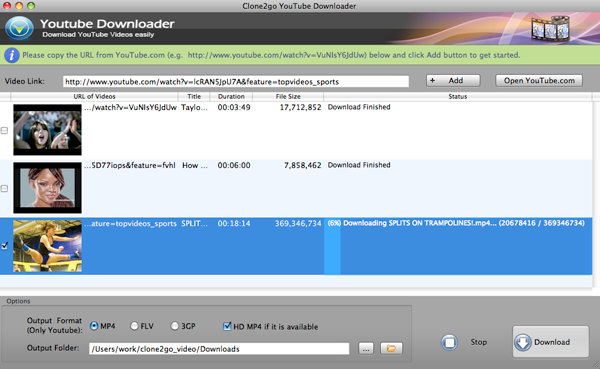This screenshot has width=600, height=369.
Task: Click the Stop label
Action: [479, 342]
